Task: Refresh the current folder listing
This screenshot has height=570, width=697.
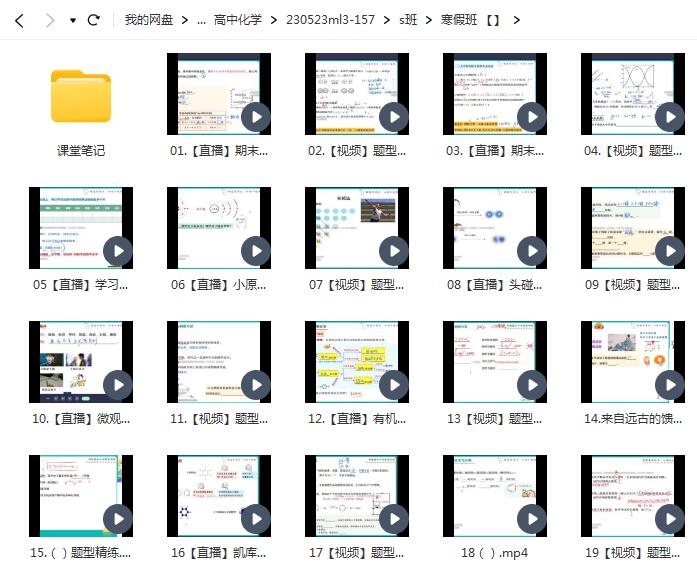Action: click(x=94, y=20)
